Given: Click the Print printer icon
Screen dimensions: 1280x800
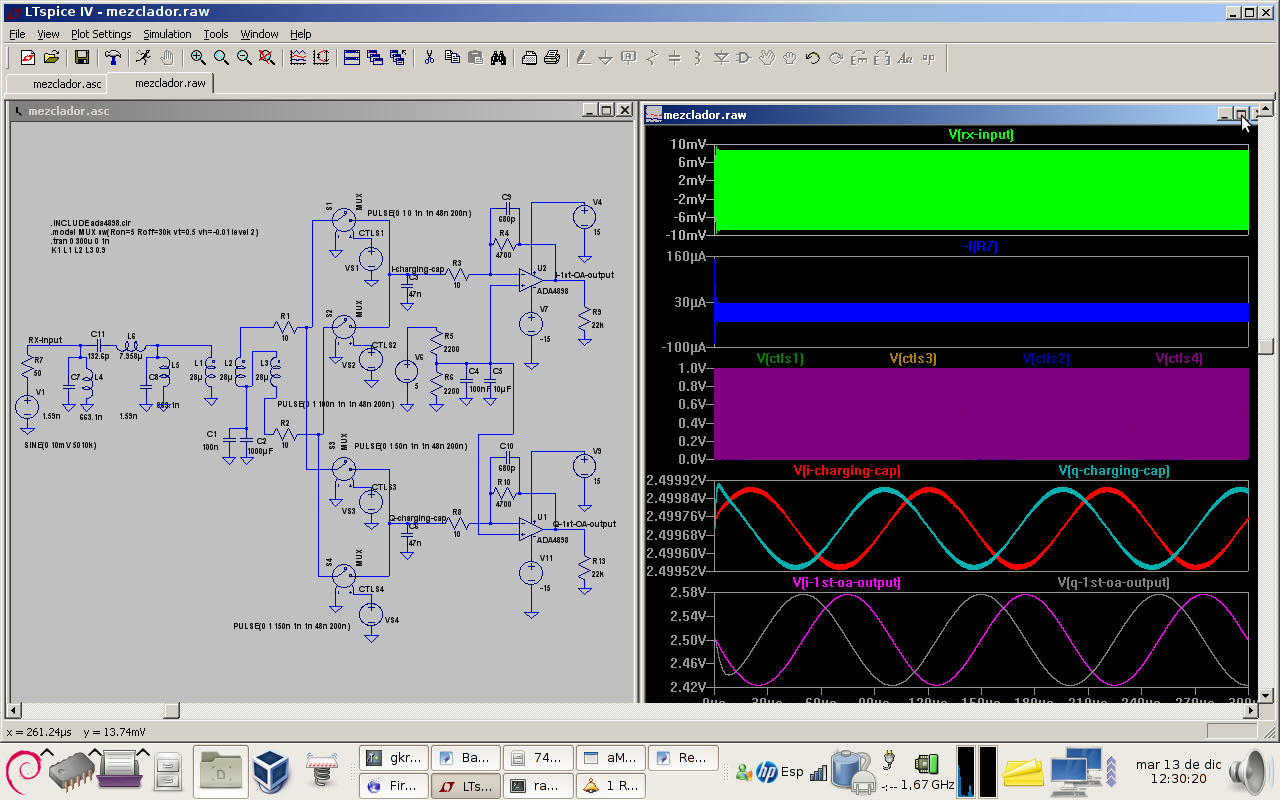Looking at the screenshot, I should pyautogui.click(x=552, y=58).
